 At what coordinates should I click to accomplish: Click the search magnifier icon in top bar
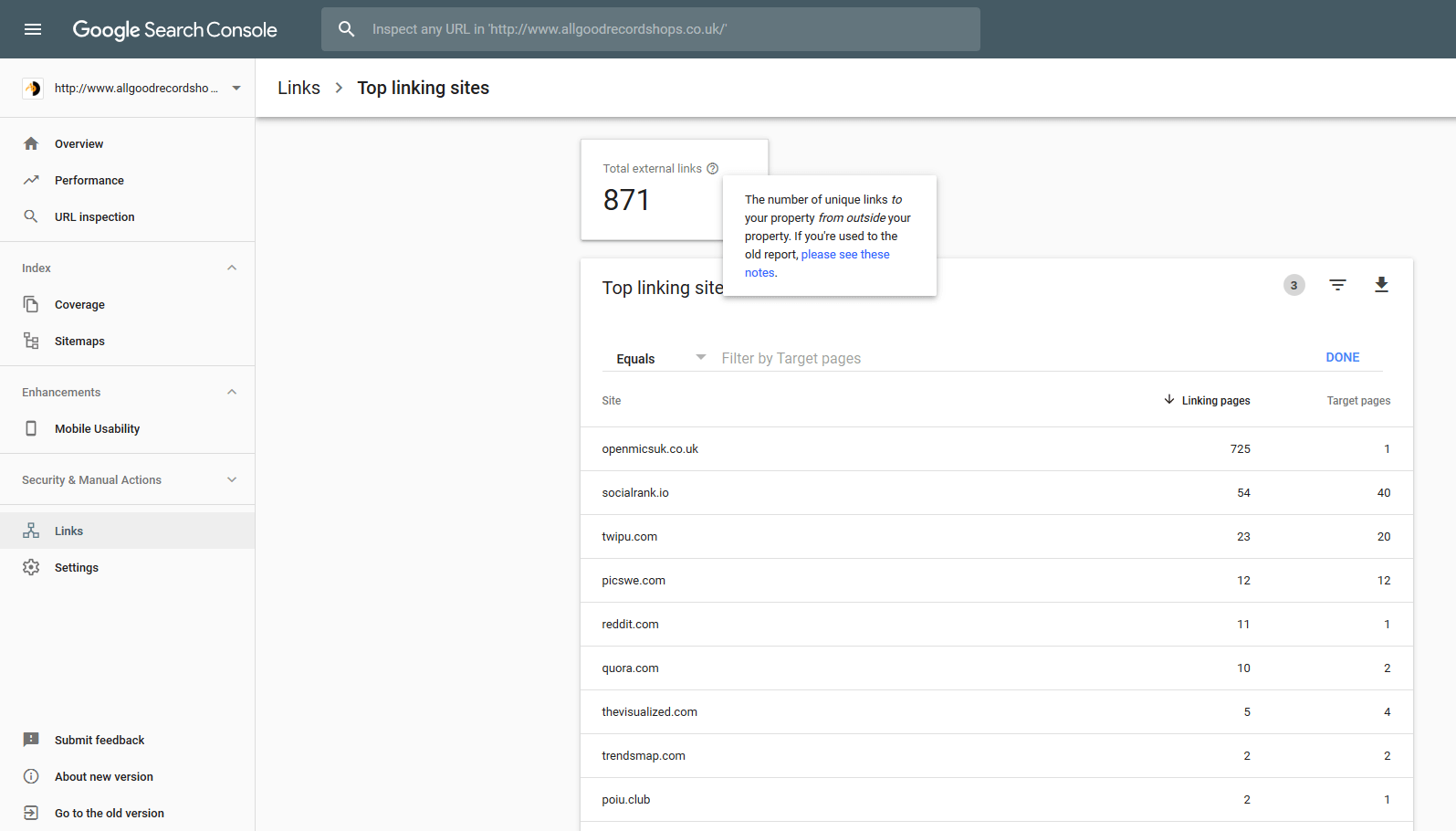[347, 29]
